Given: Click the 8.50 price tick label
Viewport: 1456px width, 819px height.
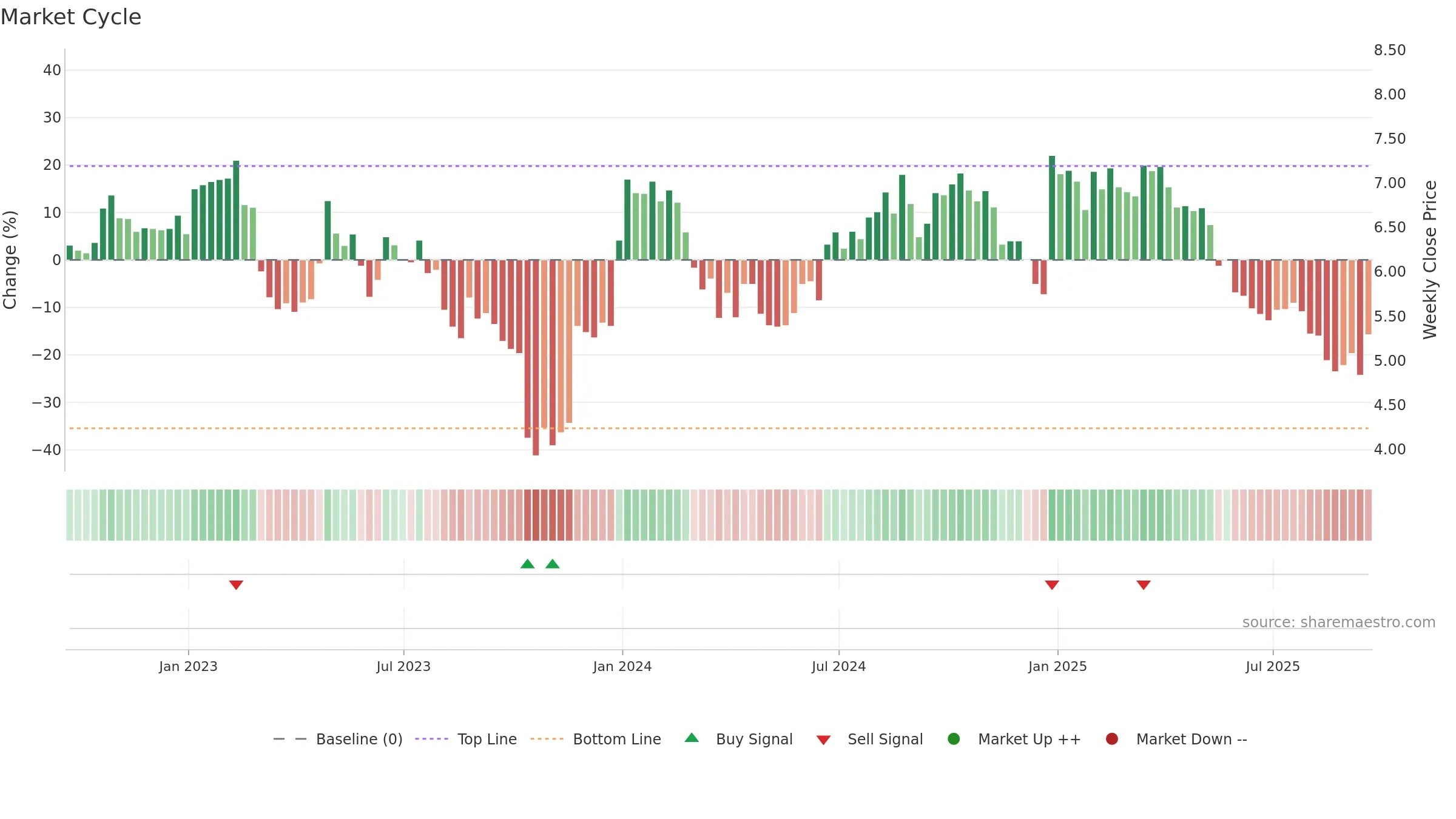Looking at the screenshot, I should pos(1390,50).
